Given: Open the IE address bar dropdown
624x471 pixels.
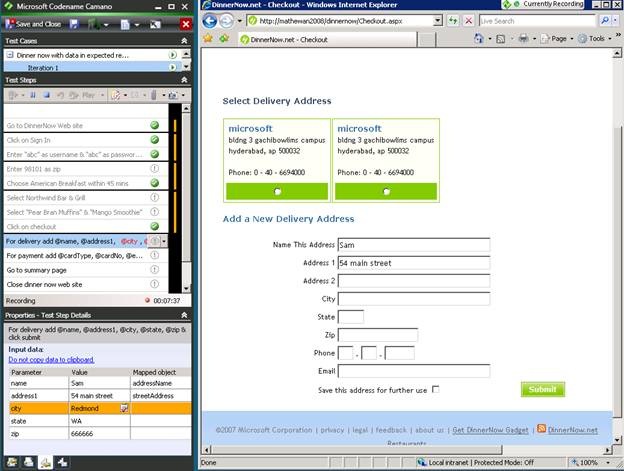Looking at the screenshot, I should 438,21.
